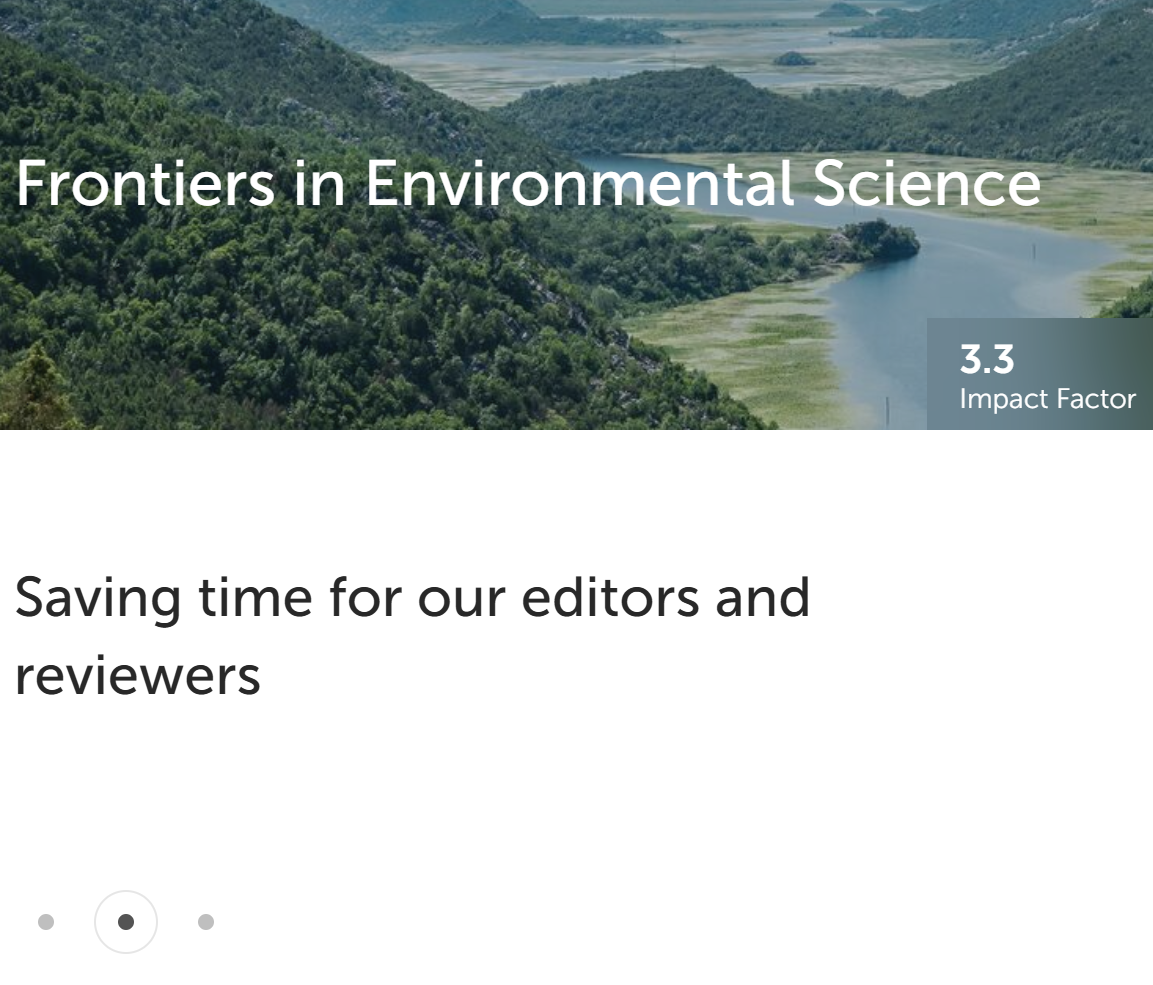Switch to the third carousel slide dot
Viewport: 1153px width, 985px height.
[206, 922]
